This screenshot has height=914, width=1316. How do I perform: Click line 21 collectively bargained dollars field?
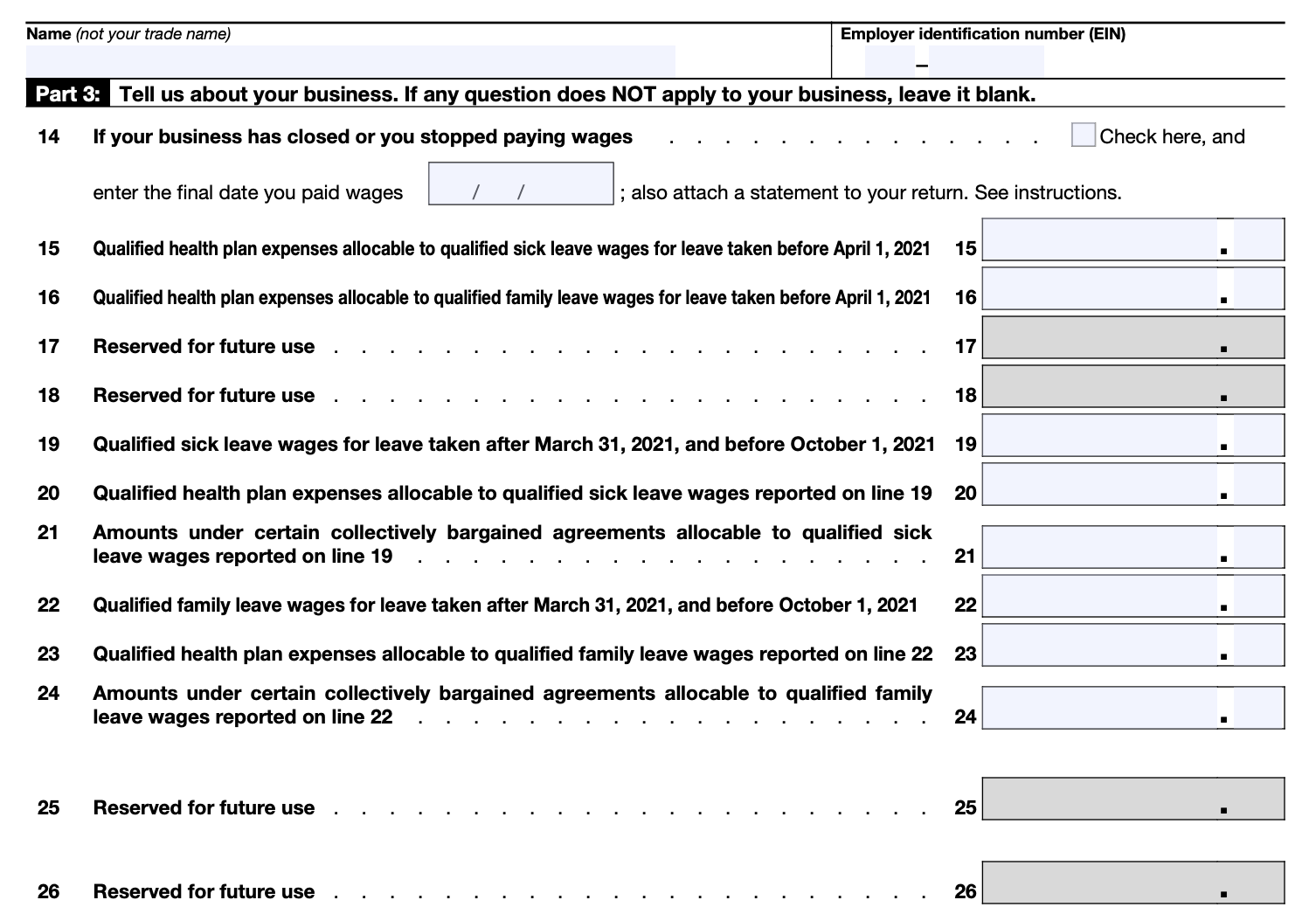[1099, 547]
